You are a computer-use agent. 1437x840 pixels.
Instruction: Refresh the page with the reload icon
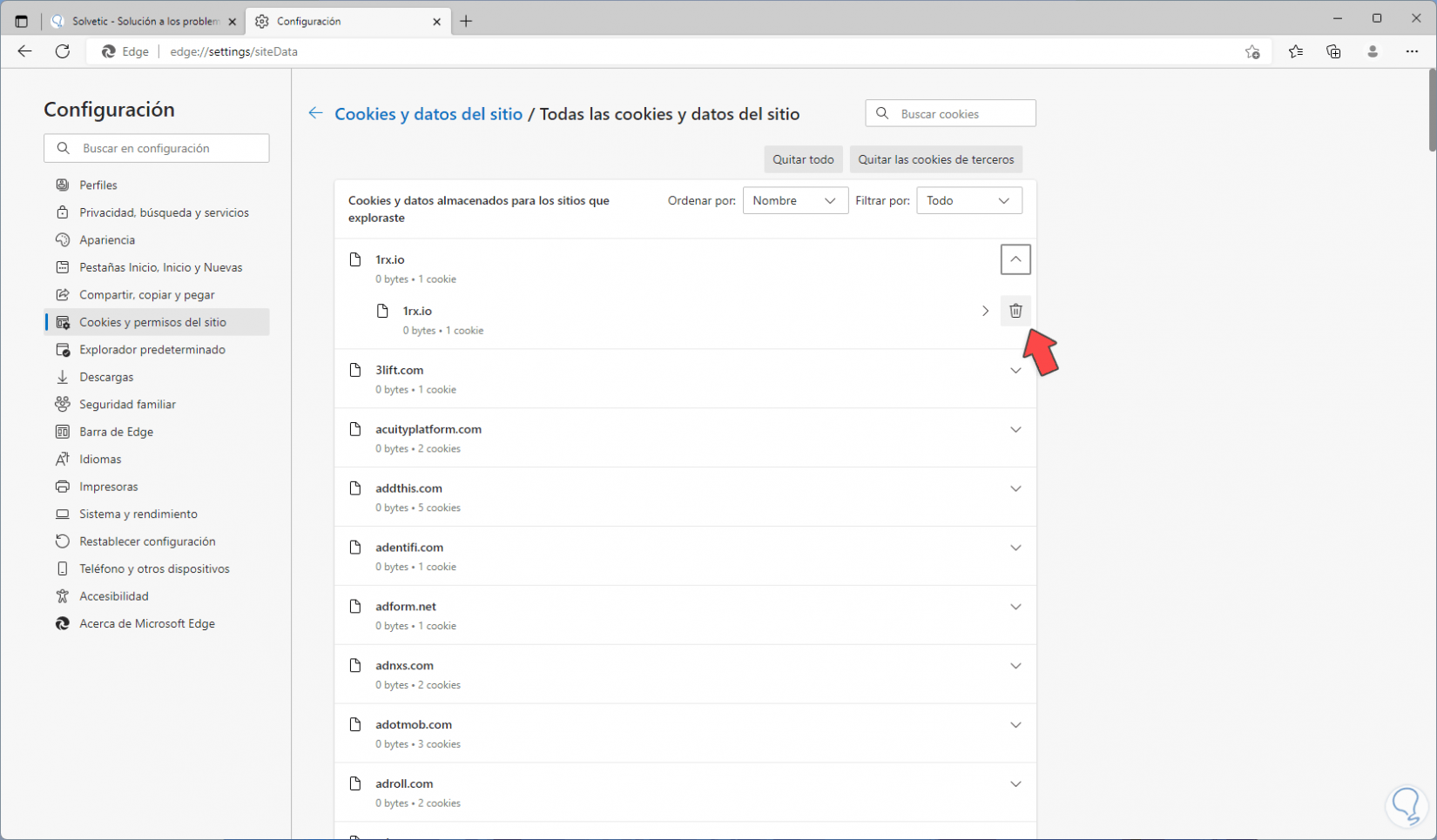63,51
